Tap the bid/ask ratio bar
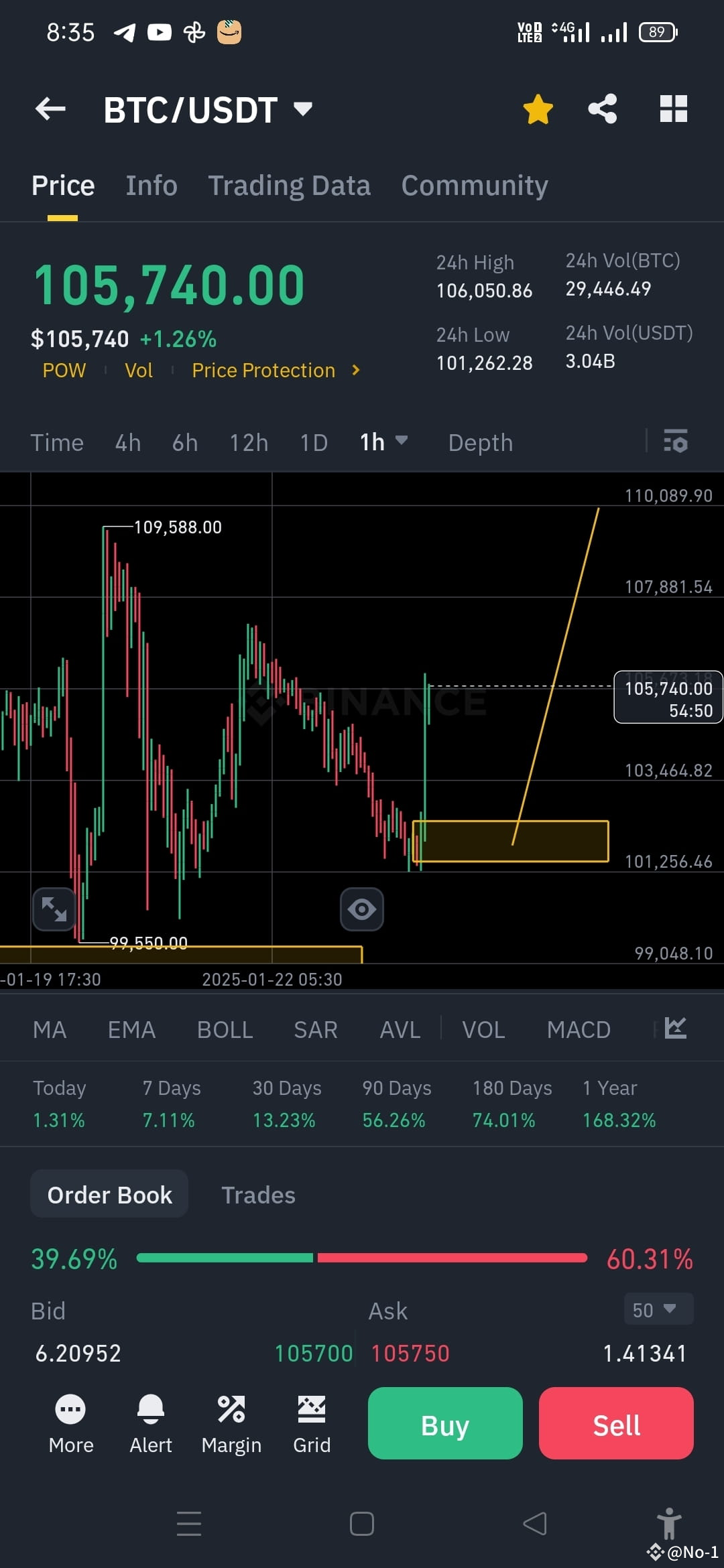 [362, 1258]
